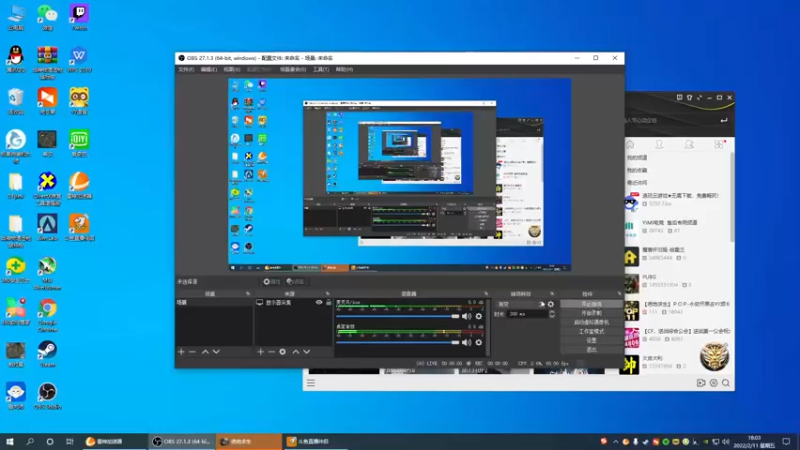Screen dimensions: 800x450
Task: Pop out the Scenes dock icon
Action: (x=248, y=294)
